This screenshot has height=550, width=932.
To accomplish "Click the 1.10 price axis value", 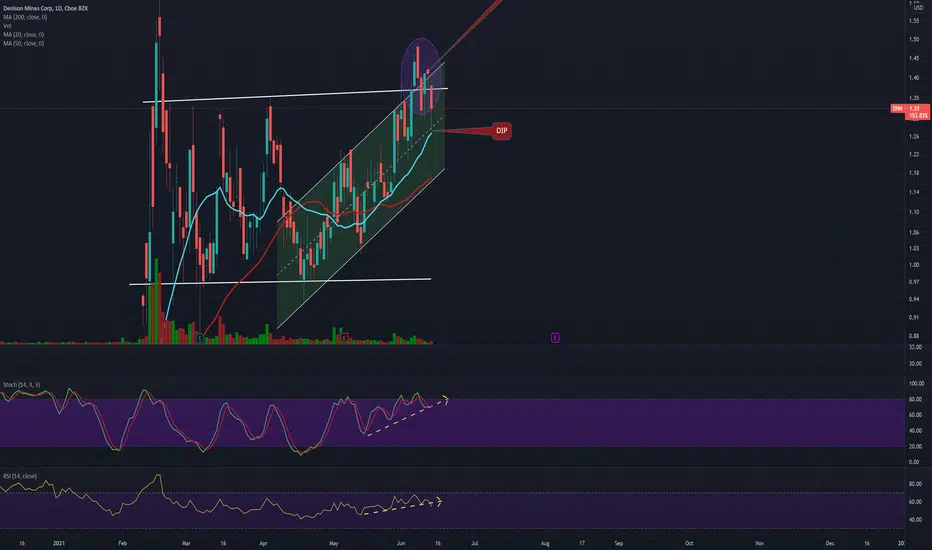I will [x=914, y=212].
